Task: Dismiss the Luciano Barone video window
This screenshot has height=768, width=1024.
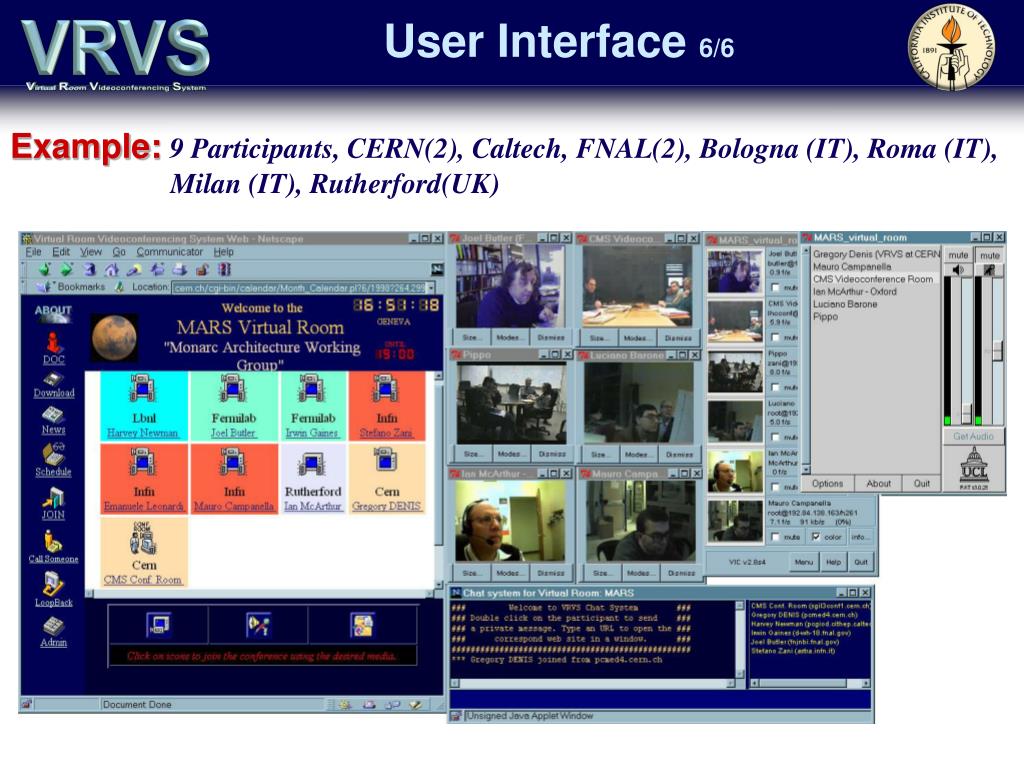Action: coord(679,454)
